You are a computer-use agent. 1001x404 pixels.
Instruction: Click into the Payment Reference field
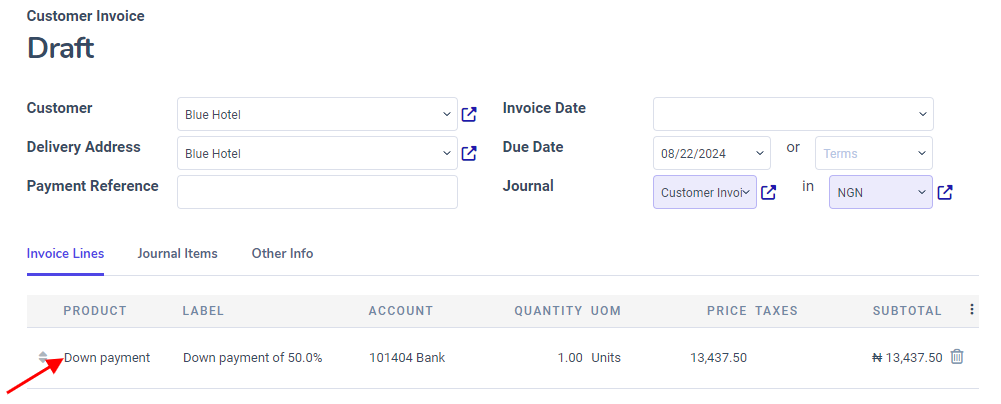point(317,192)
